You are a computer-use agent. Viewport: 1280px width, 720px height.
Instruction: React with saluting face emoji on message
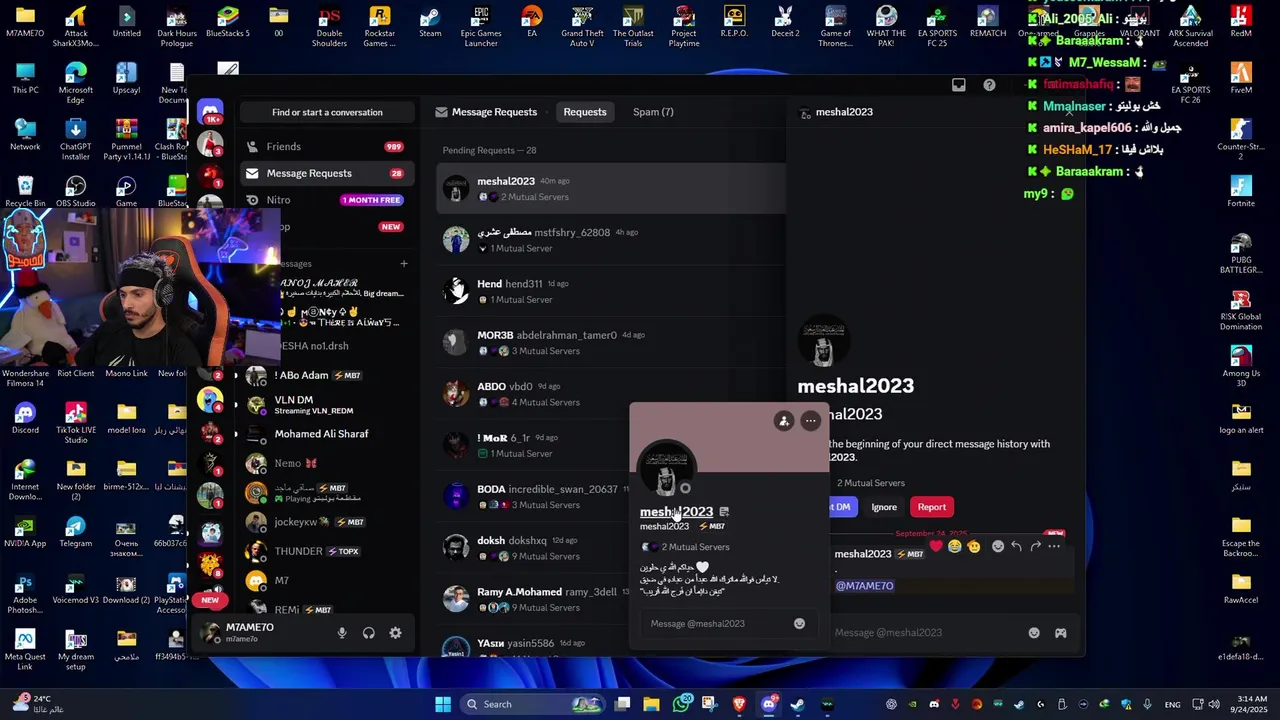pos(974,546)
